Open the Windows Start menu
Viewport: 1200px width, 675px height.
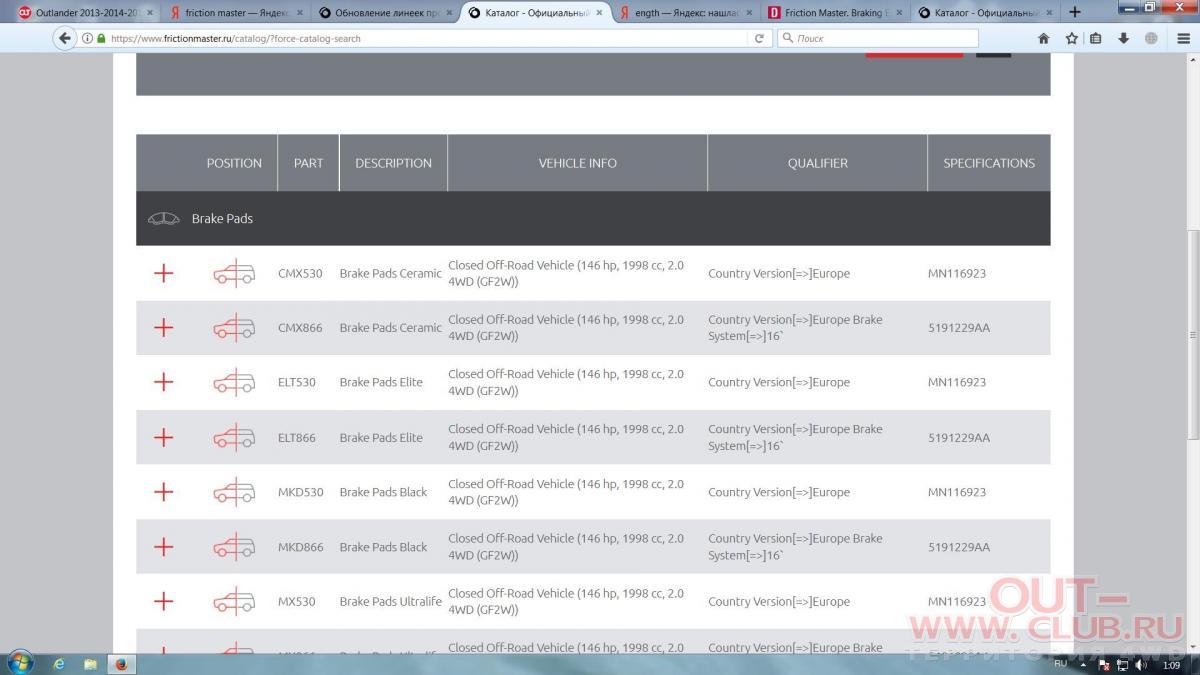(20, 663)
